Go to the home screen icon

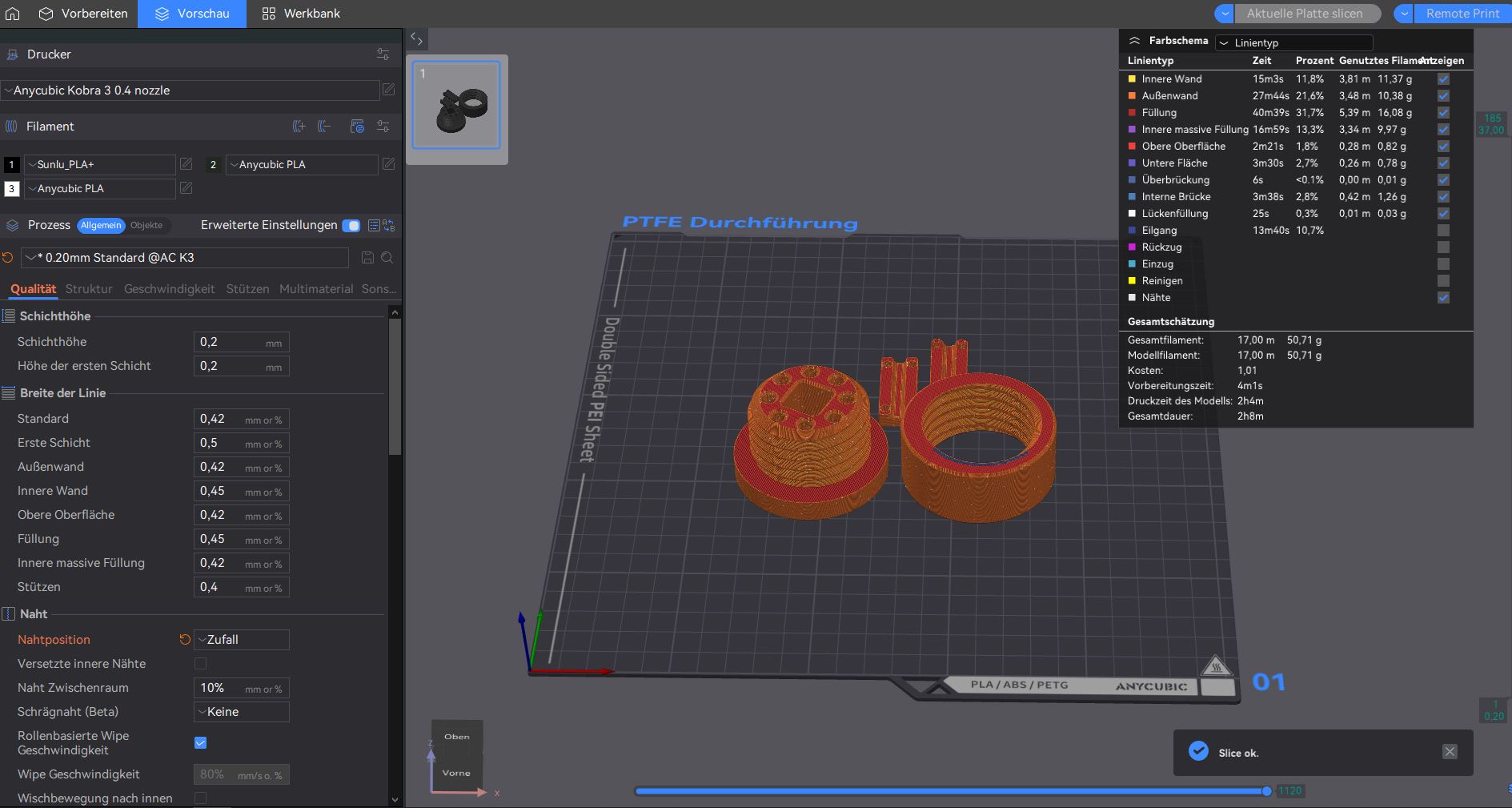[12, 14]
